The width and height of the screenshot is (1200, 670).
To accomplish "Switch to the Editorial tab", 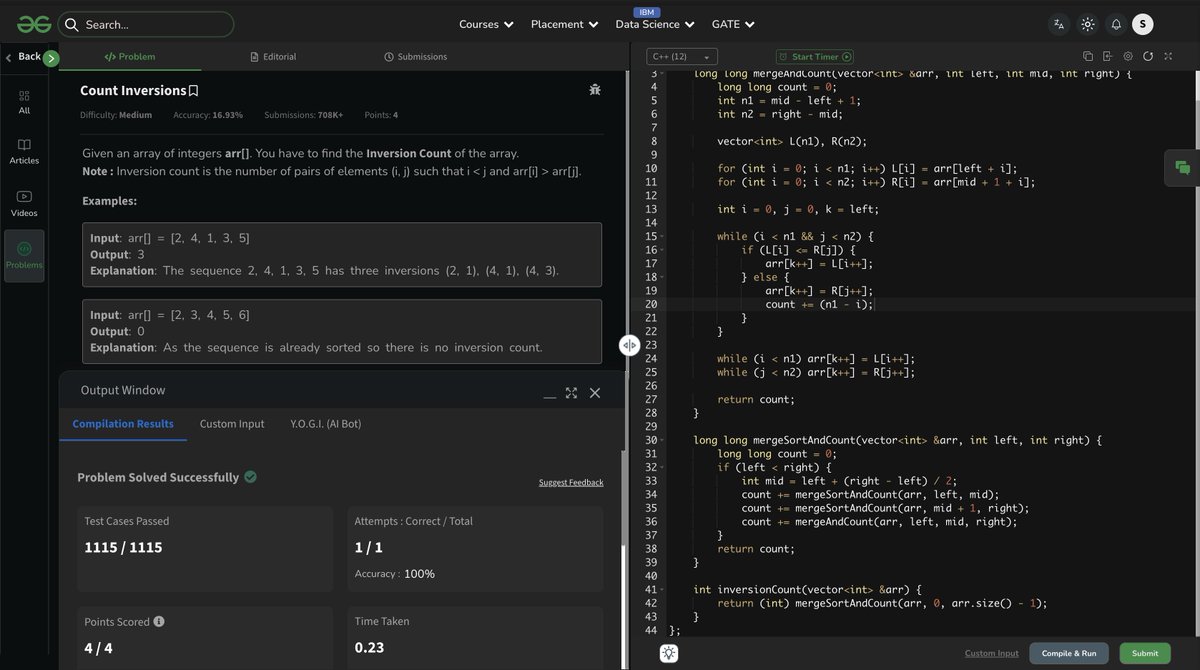I will pyautogui.click(x=273, y=57).
